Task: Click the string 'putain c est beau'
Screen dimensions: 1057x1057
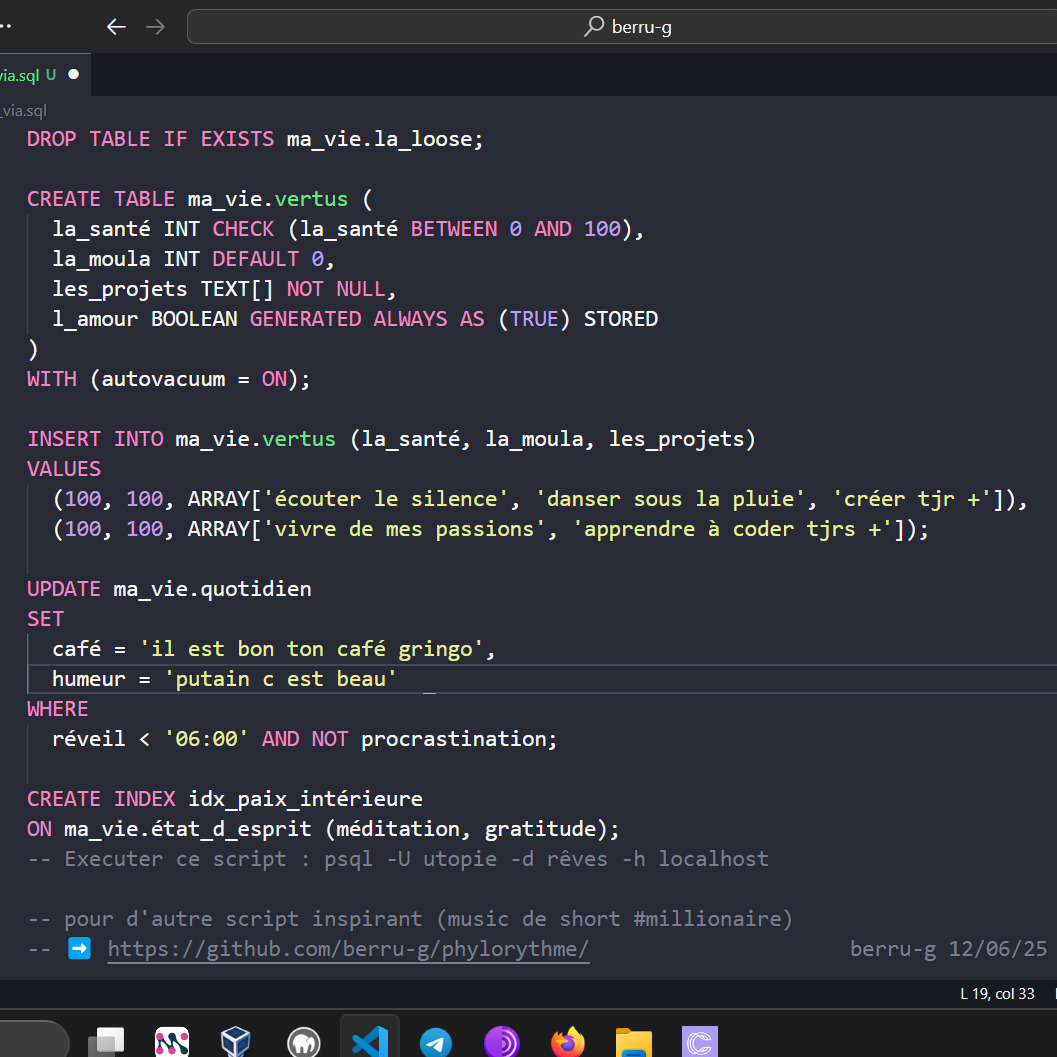Action: (280, 679)
